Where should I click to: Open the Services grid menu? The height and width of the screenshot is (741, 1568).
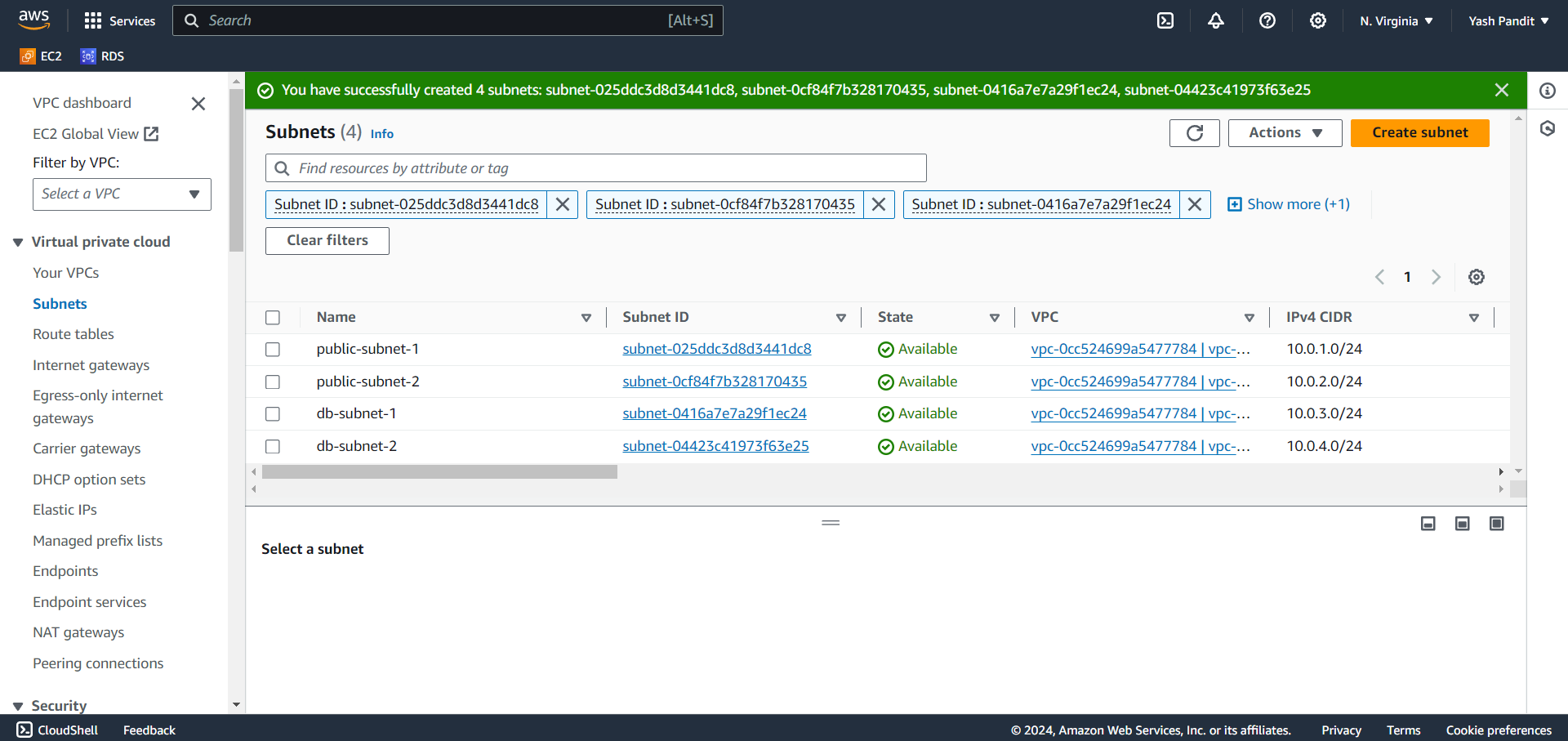[x=119, y=20]
